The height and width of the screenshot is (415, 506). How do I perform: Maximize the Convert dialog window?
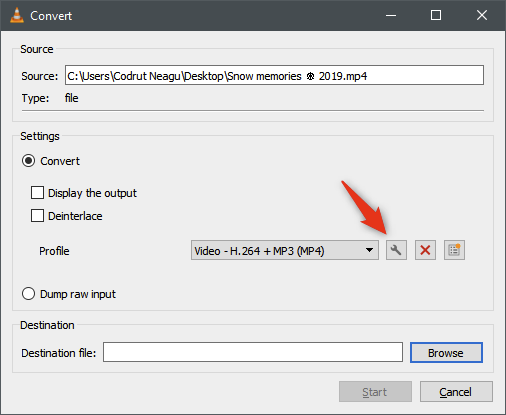tap(436, 15)
